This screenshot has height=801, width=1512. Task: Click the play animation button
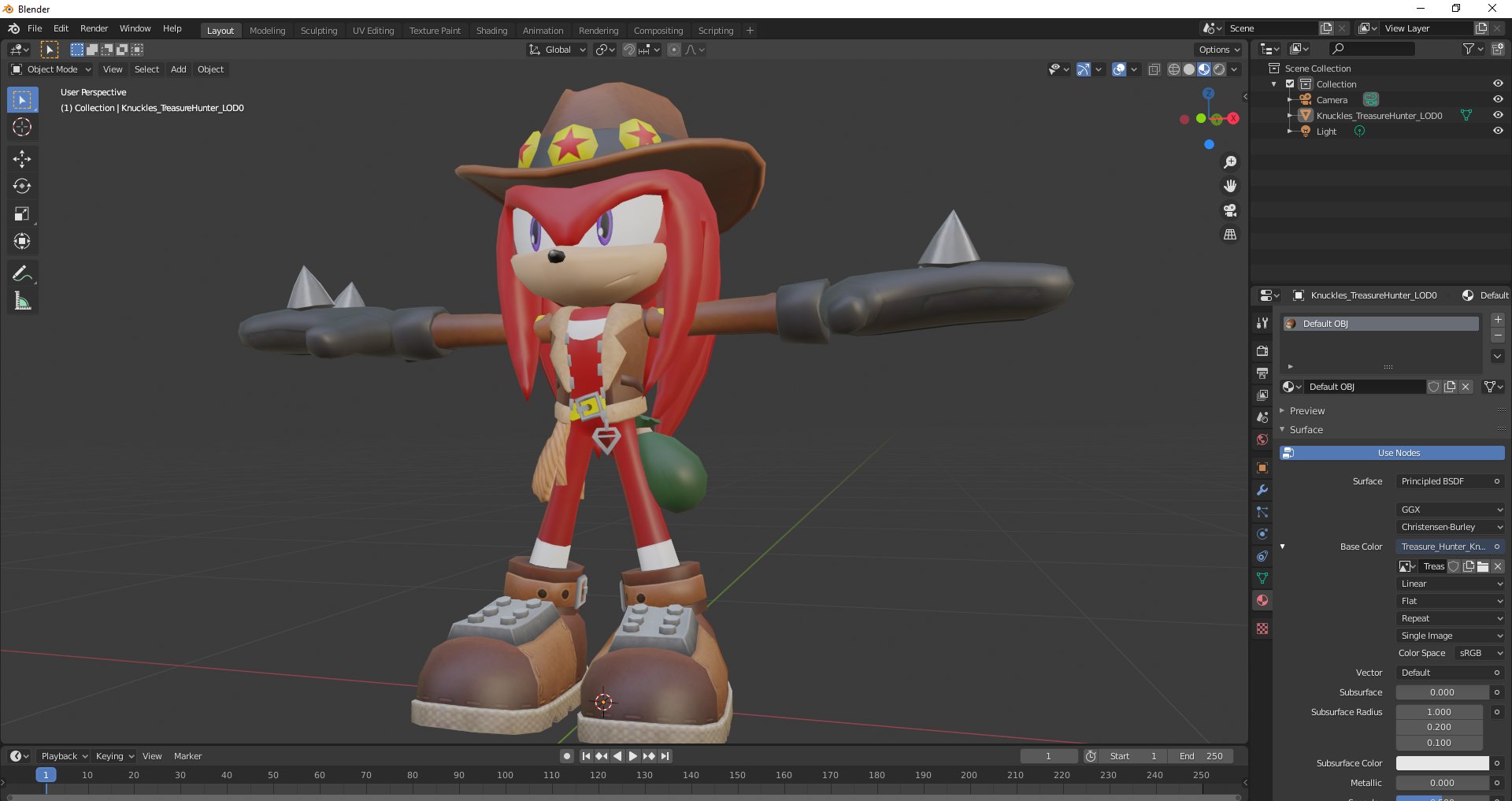(632, 756)
